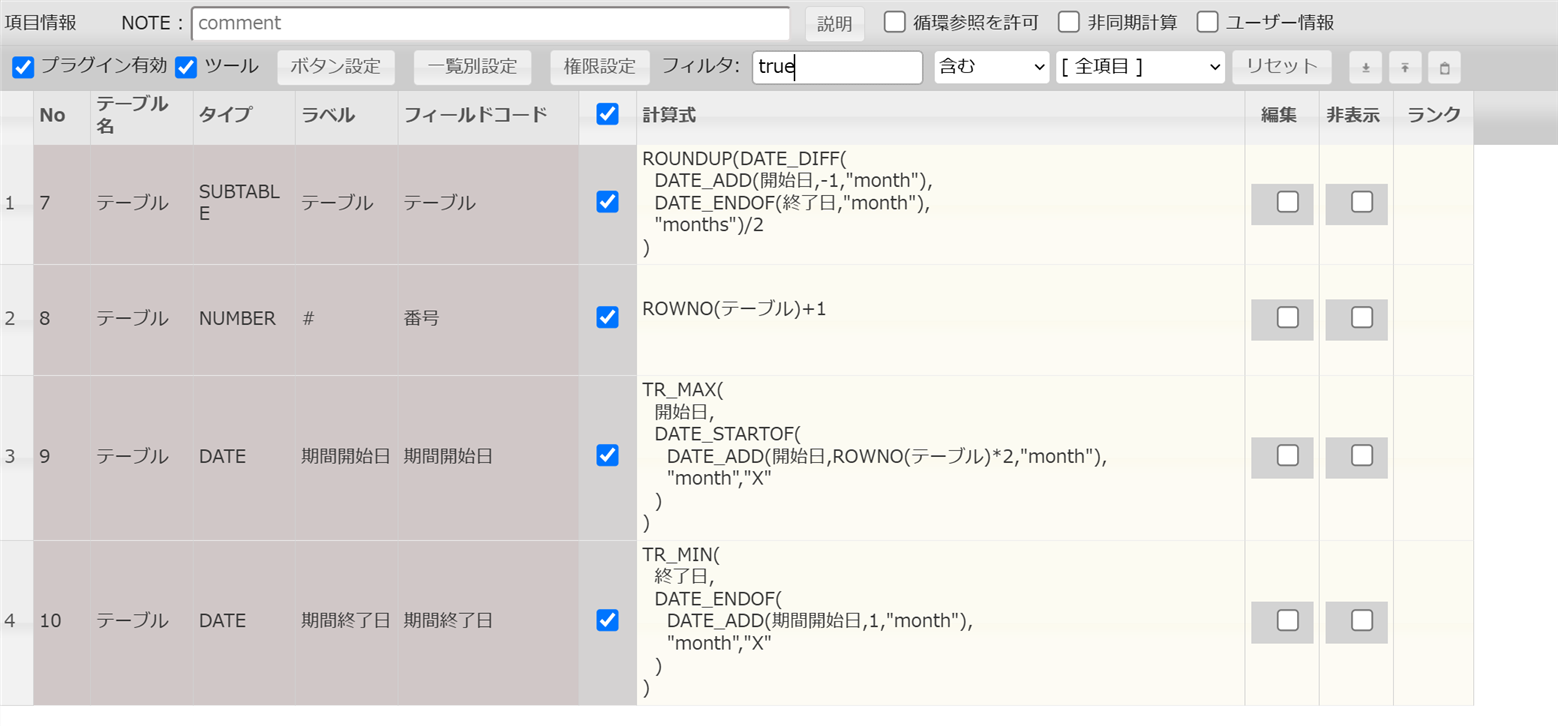Click the upload (export) arrow icon
1558x726 pixels.
1405,68
